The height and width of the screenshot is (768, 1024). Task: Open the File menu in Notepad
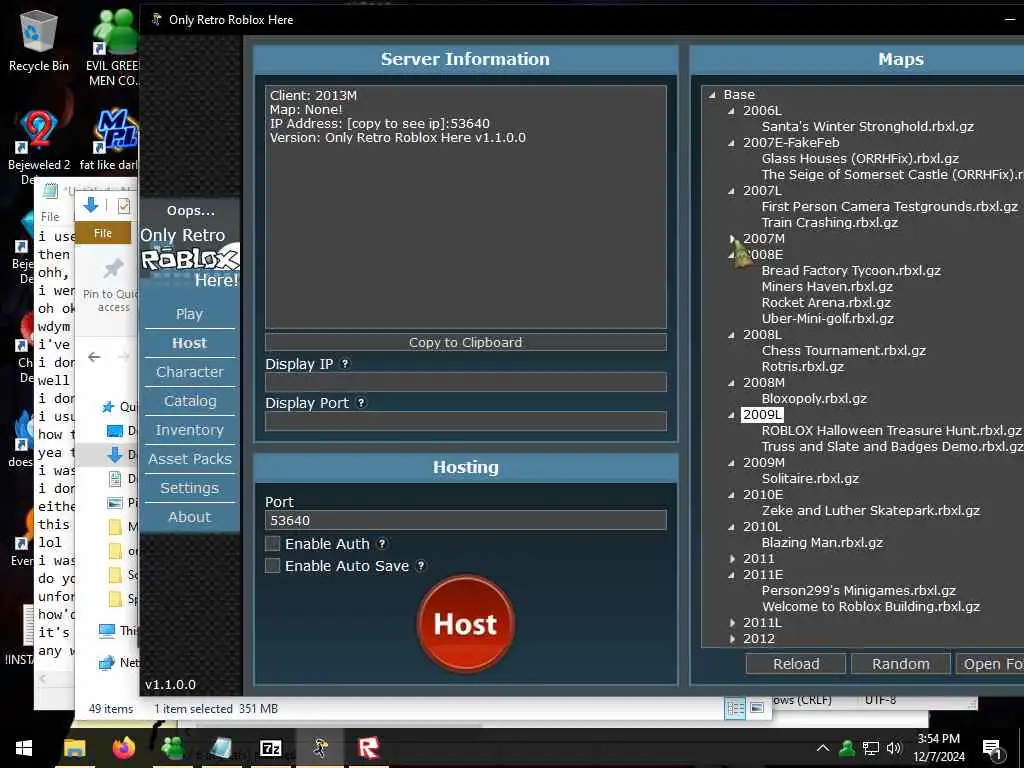click(x=50, y=216)
